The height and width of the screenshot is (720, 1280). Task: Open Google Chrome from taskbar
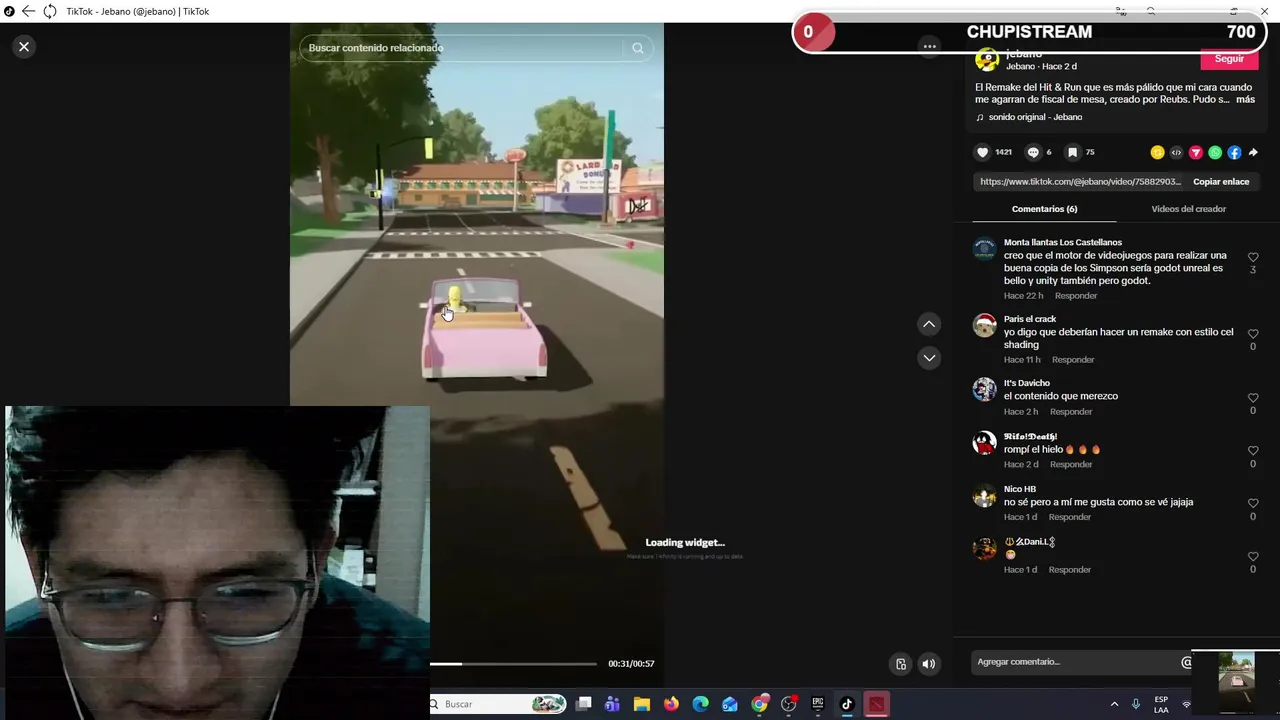pos(760,704)
